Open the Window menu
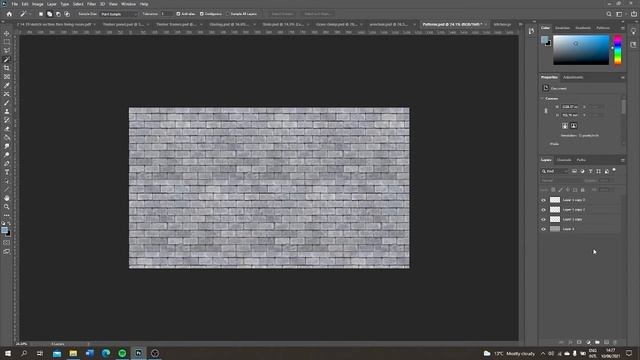 click(x=128, y=4)
